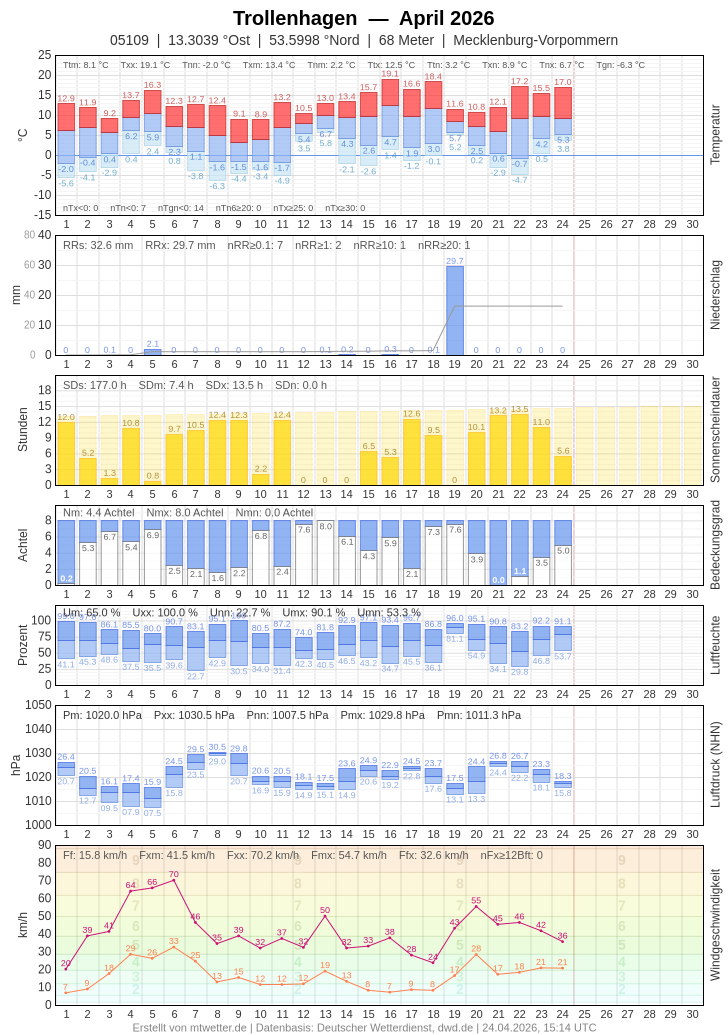Click the 'Temperatur' axis label
This screenshot has width=728, height=1035.
(x=715, y=135)
